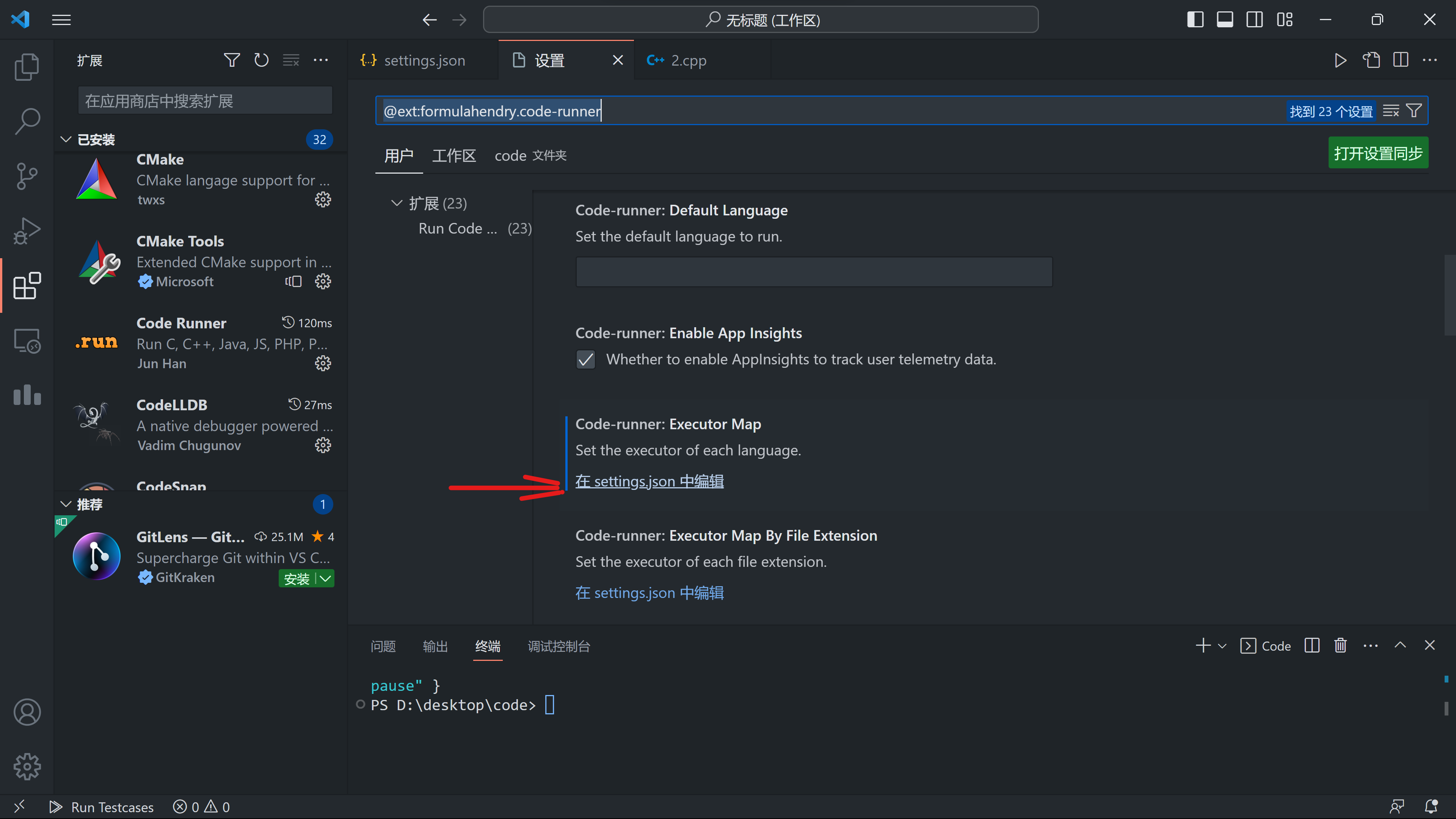
Task: Select code 文件夹 settings scope tab
Action: [530, 155]
